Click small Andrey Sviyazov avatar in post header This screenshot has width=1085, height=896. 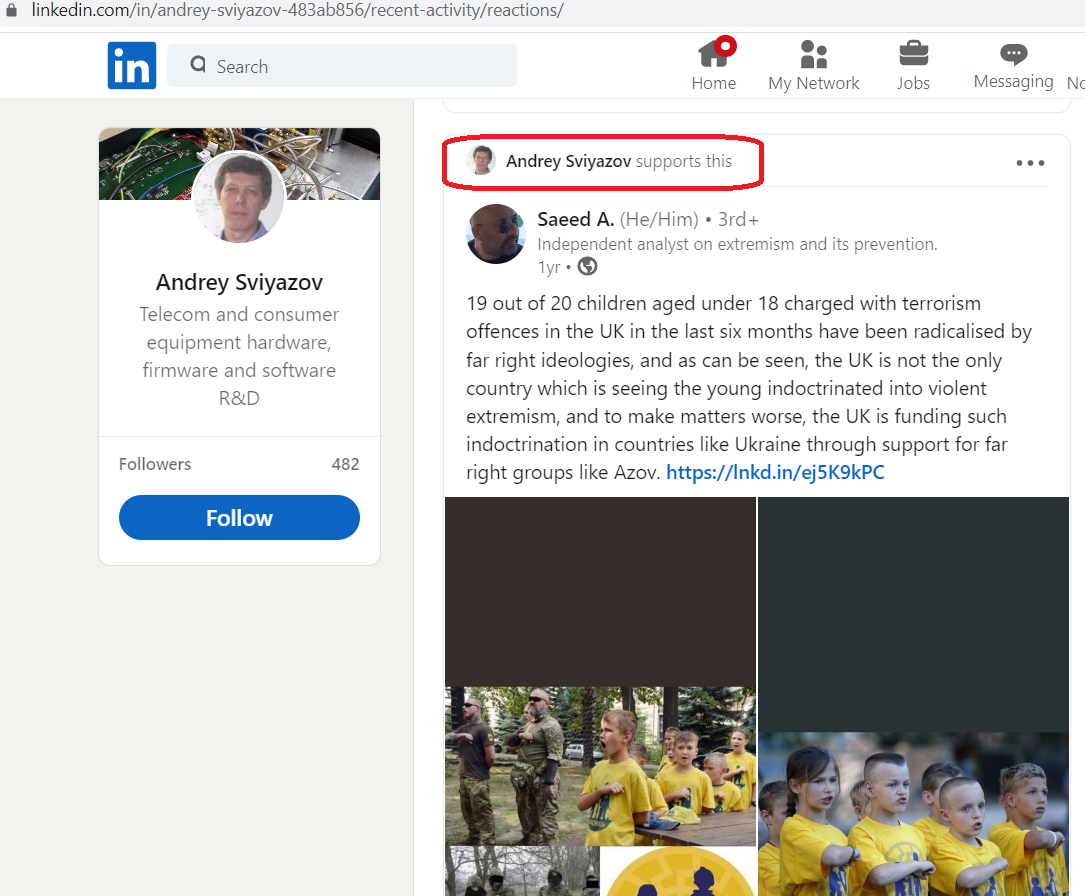[x=481, y=161]
